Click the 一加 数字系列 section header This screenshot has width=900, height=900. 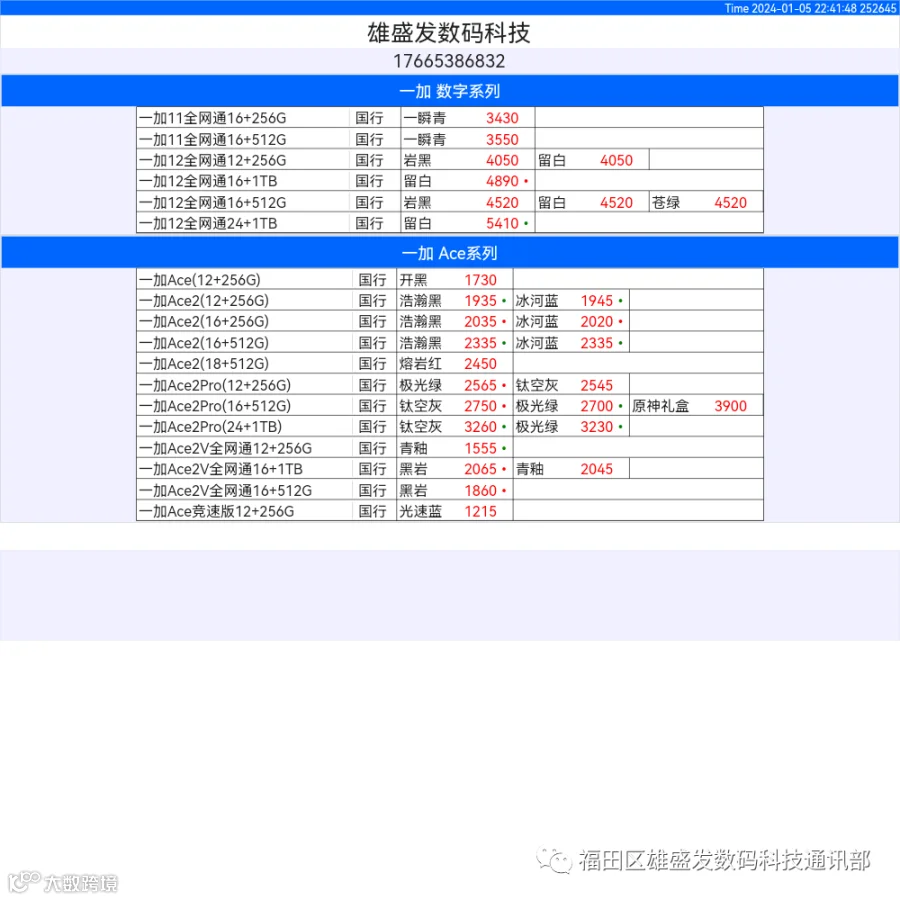[x=449, y=91]
